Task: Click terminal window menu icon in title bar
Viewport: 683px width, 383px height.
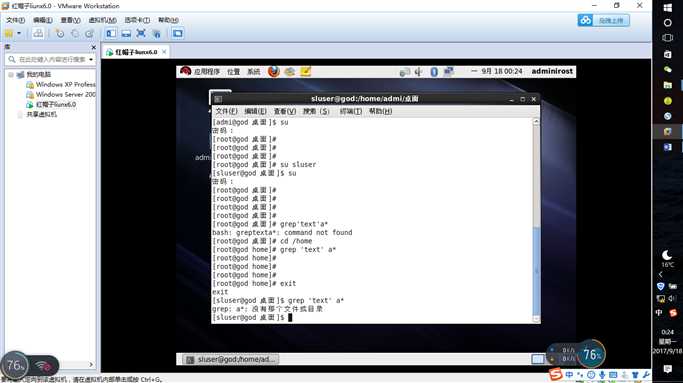Action: pyautogui.click(x=218, y=99)
